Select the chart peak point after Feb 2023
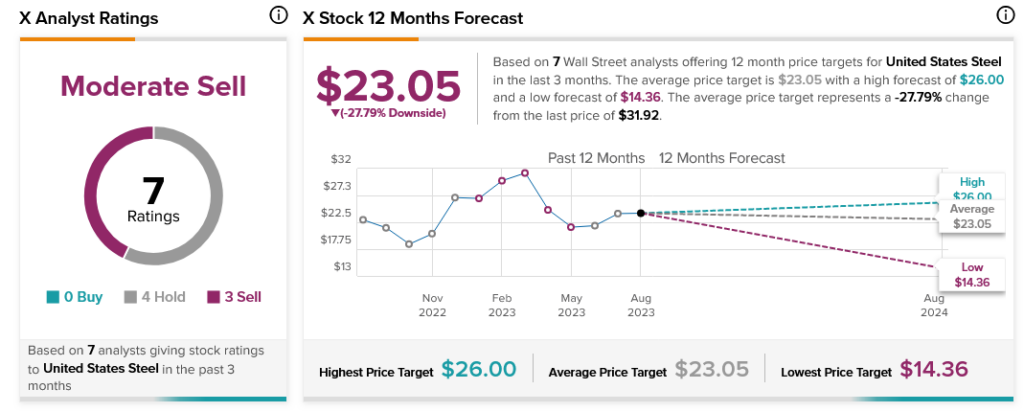The height and width of the screenshot is (412, 1024). coord(525,173)
